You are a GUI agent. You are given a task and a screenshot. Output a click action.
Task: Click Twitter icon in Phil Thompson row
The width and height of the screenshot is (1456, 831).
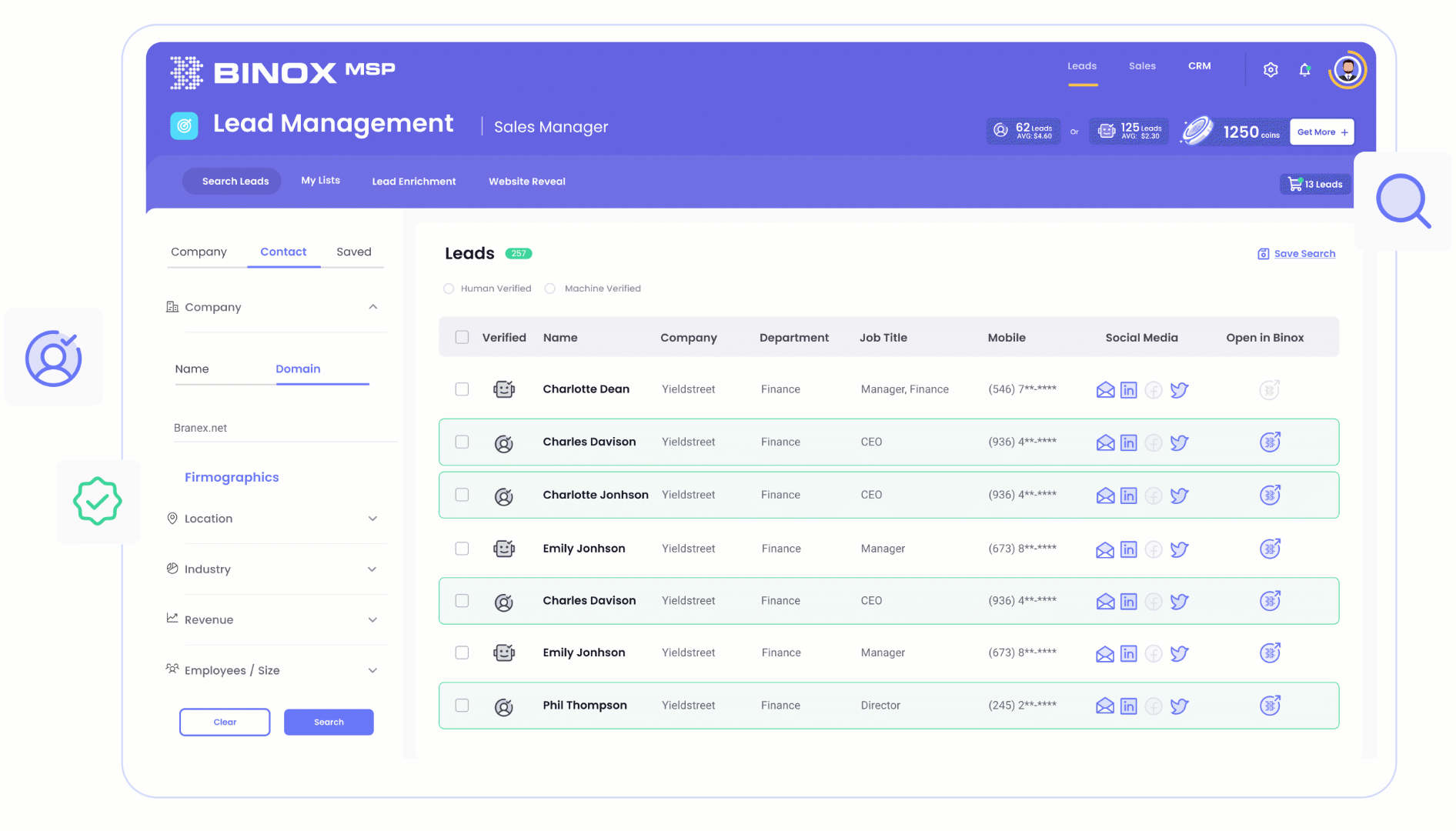pyautogui.click(x=1180, y=706)
